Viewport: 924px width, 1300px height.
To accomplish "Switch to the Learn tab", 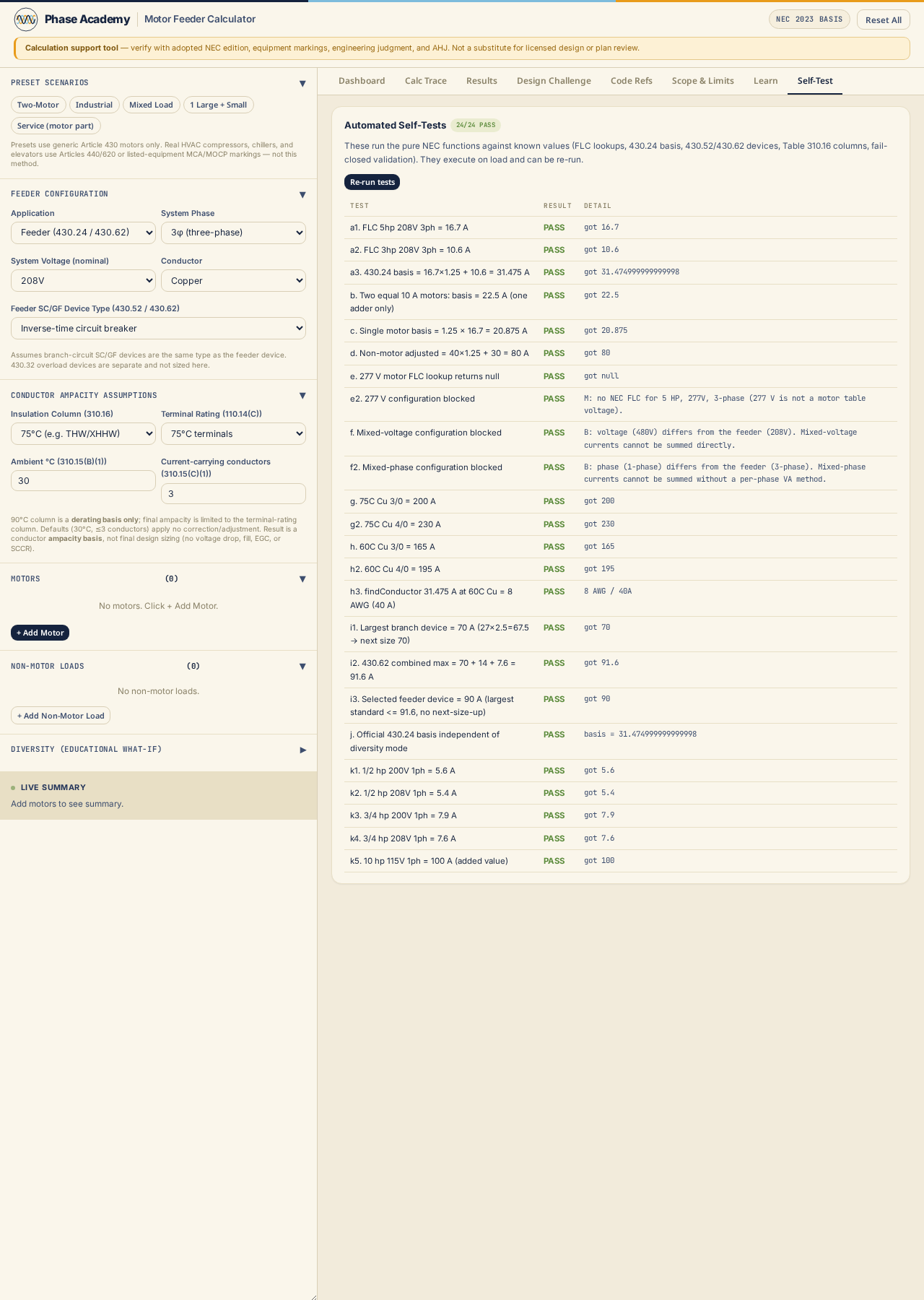I will [x=766, y=81].
